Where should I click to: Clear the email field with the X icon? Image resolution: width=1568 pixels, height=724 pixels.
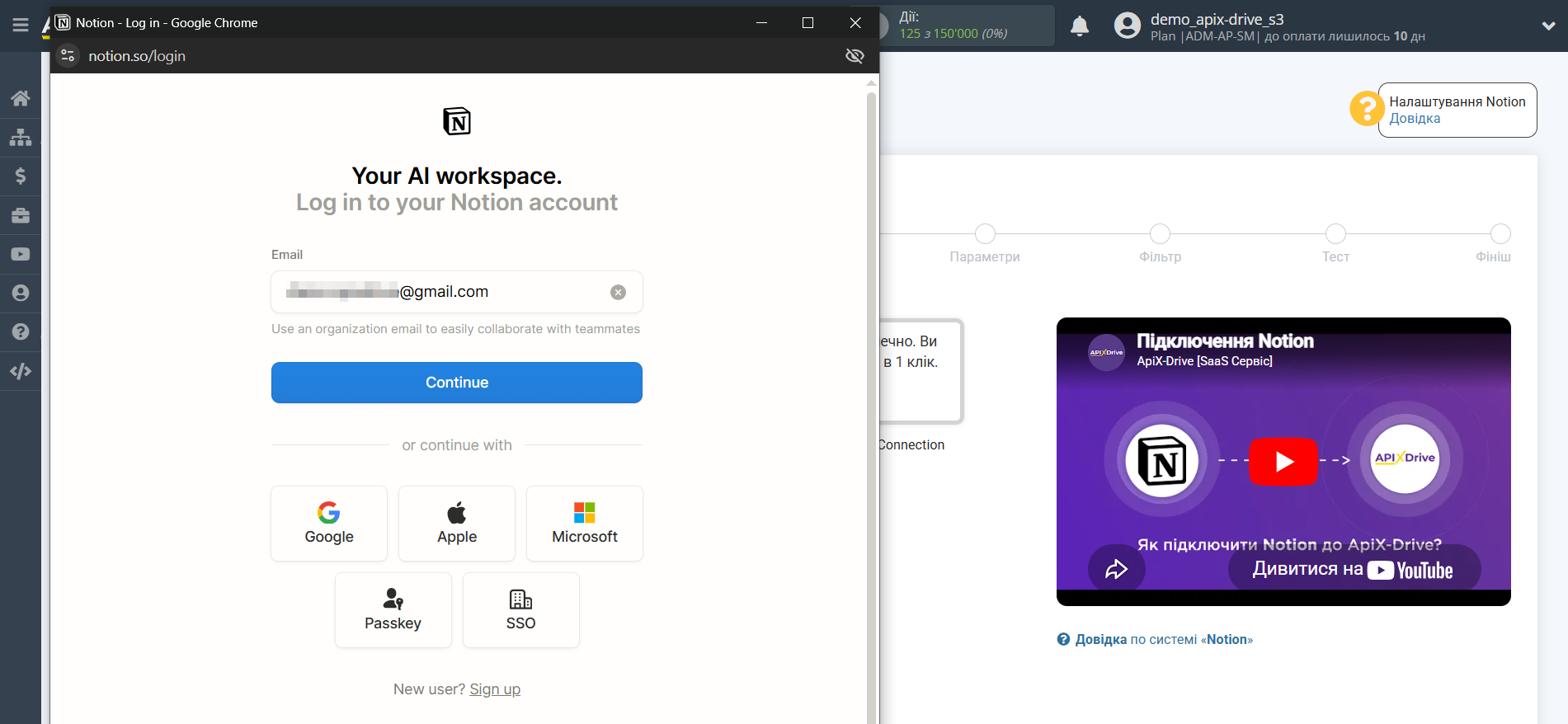tap(618, 292)
